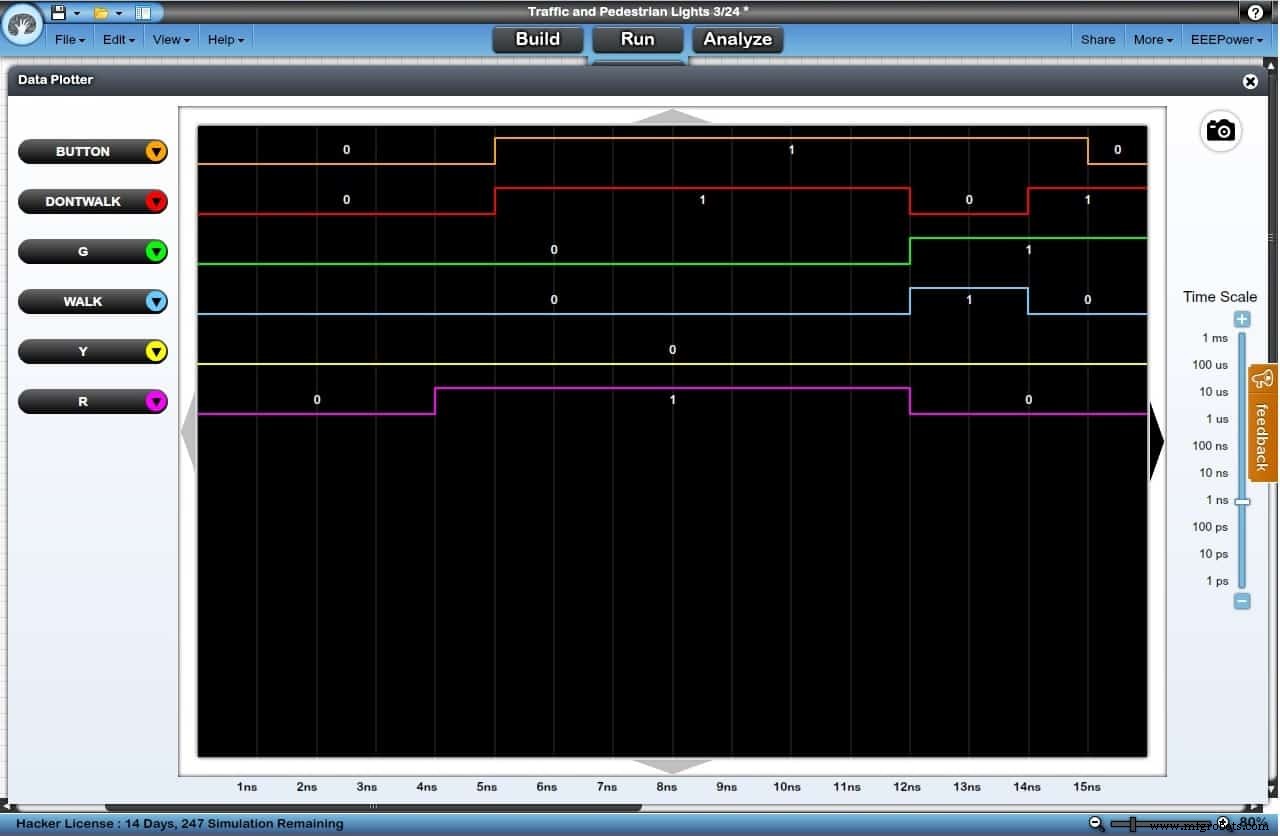Screen dimensions: 1280x836
Task: Open the WALK signal options dropdown
Action: [x=156, y=301]
